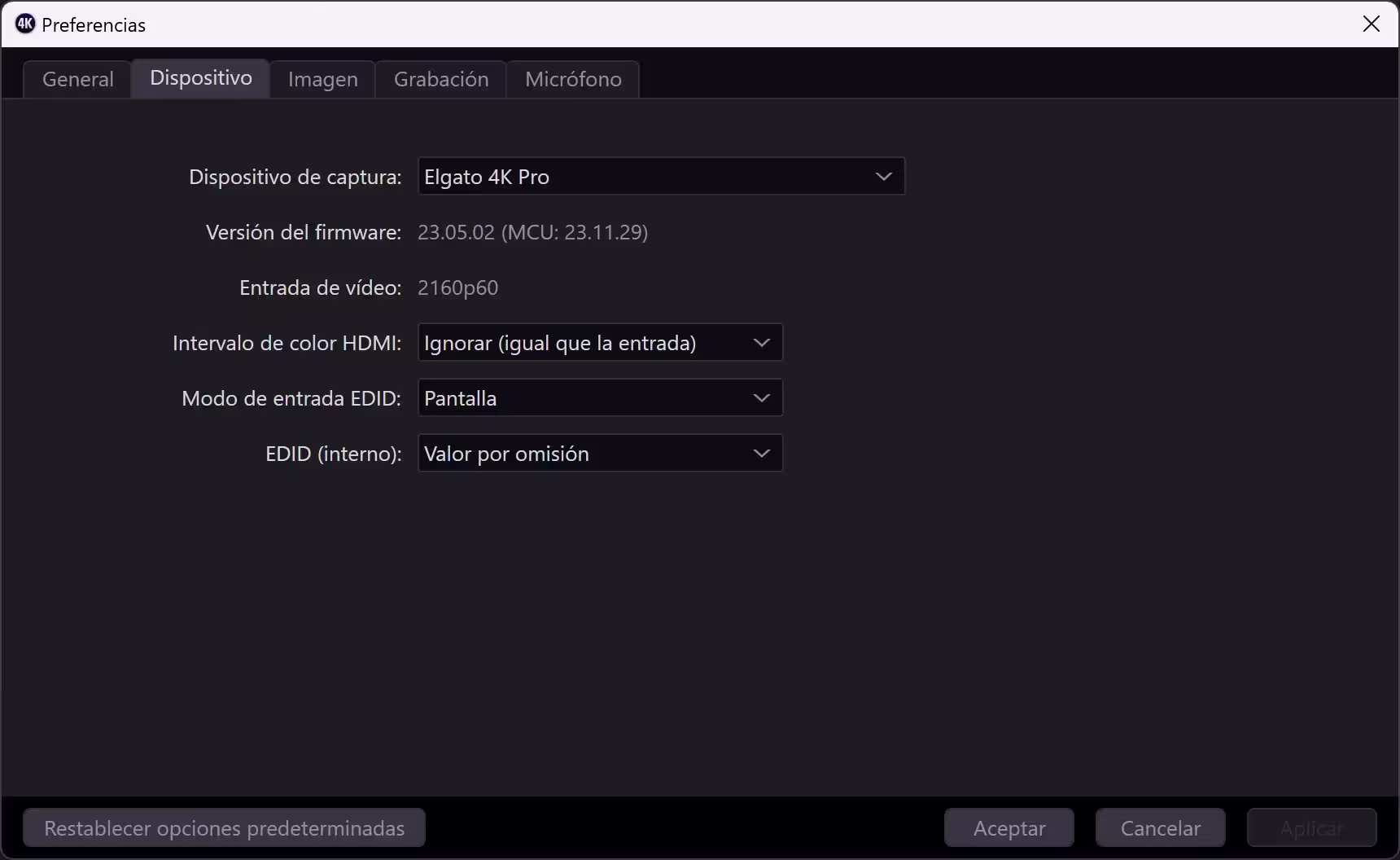Open the Imagen tab
Viewport: 1400px width, 860px height.
(323, 79)
